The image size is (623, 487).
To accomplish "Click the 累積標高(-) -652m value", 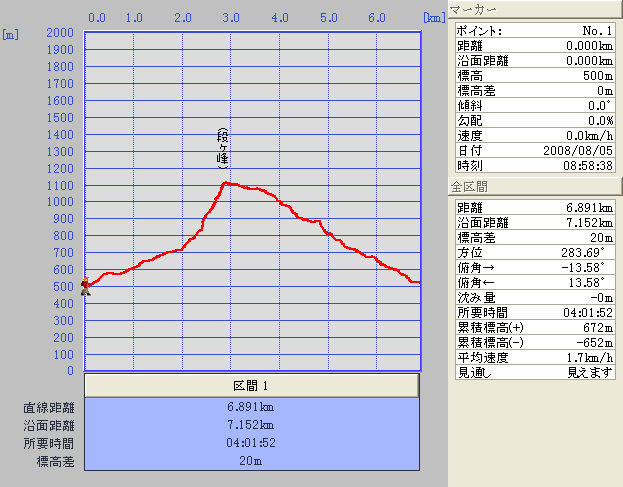I will pyautogui.click(x=595, y=342).
